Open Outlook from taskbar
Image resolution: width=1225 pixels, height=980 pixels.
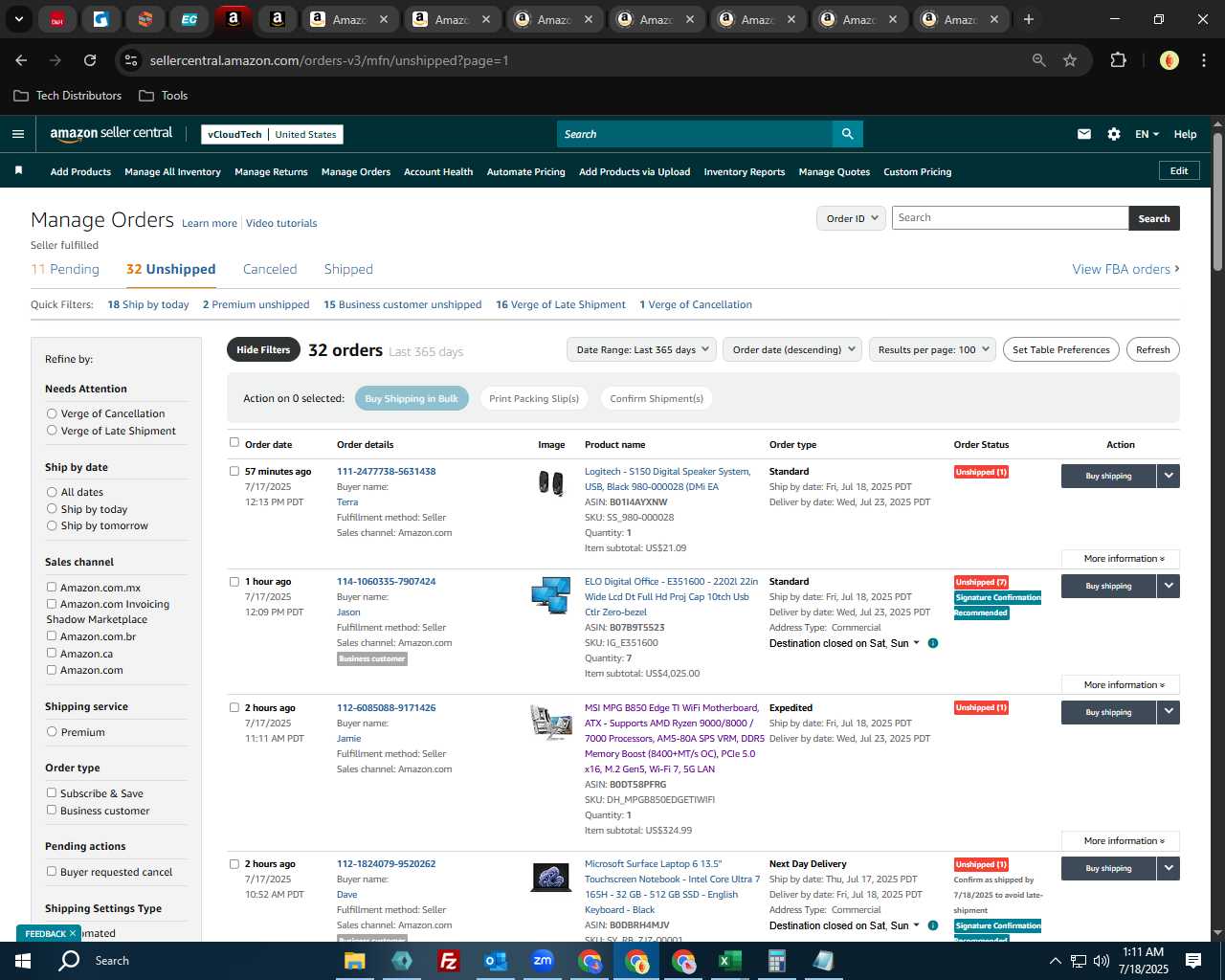(495, 961)
